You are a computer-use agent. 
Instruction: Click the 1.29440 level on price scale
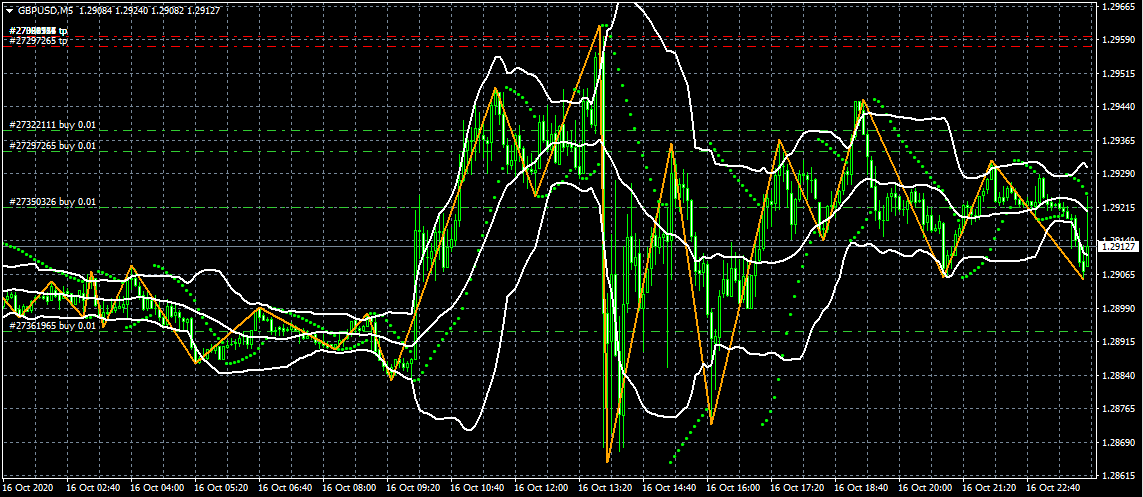1117,106
